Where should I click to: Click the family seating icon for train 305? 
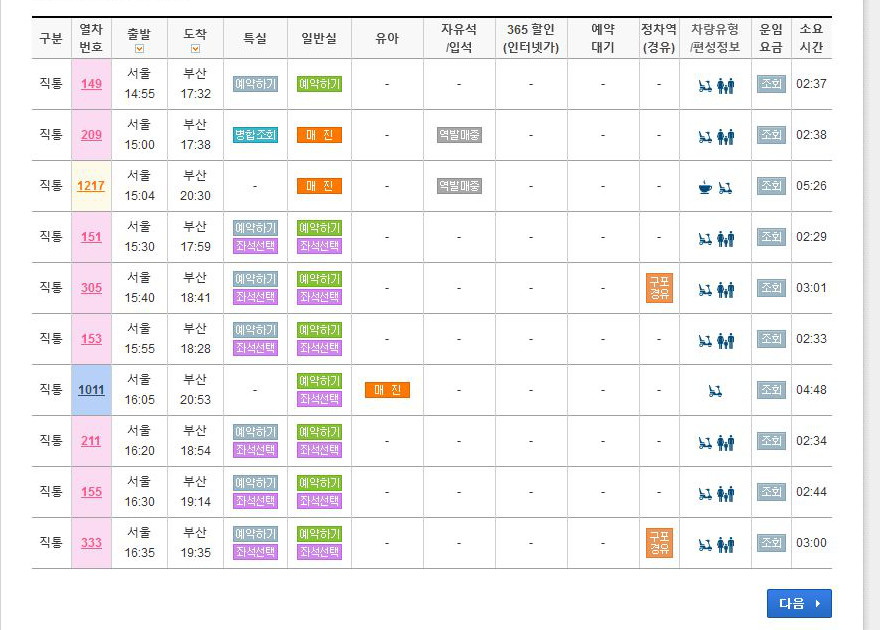726,289
